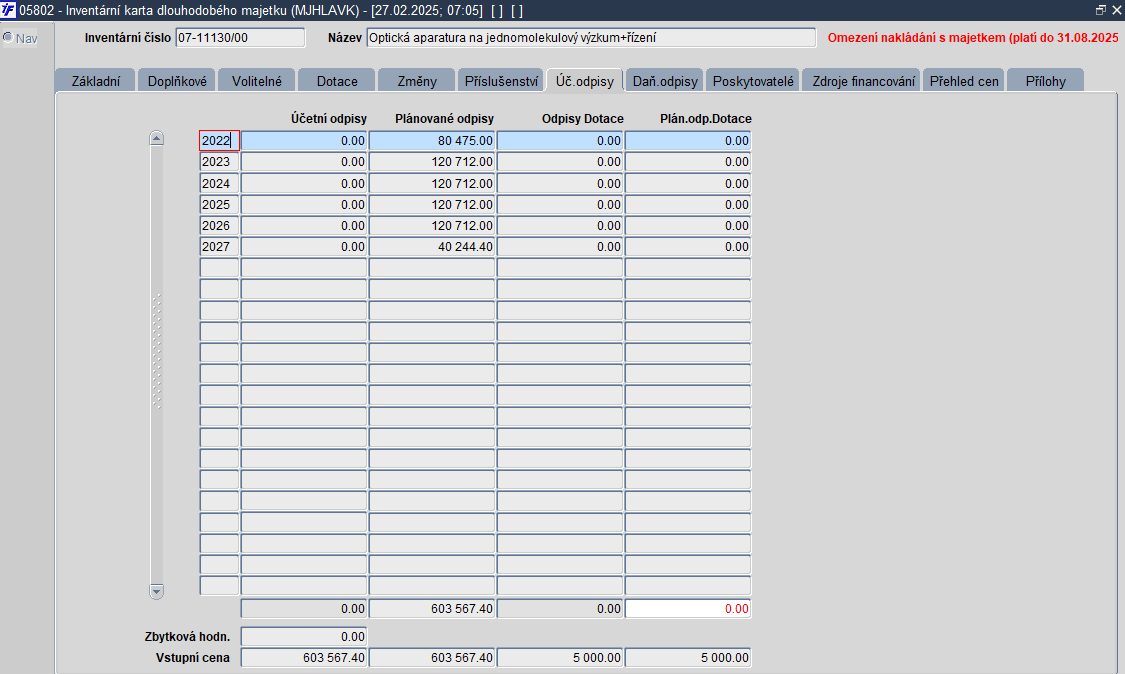Open the Volitelné tab
This screenshot has height=674, width=1125.
pos(257,81)
